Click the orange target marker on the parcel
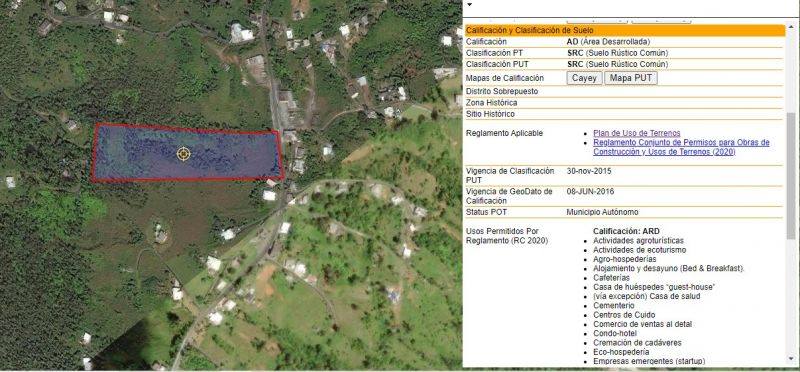This screenshot has height=372, width=800. (184, 154)
